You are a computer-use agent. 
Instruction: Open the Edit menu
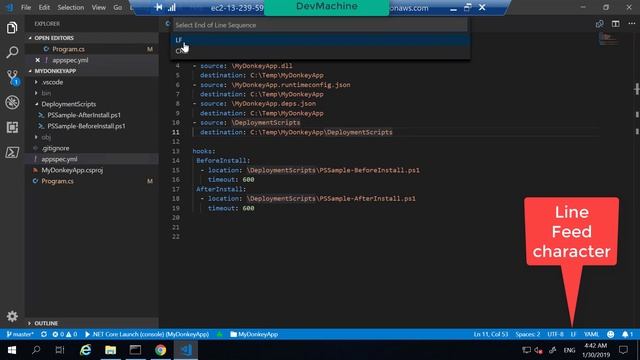pyautogui.click(x=44, y=7)
